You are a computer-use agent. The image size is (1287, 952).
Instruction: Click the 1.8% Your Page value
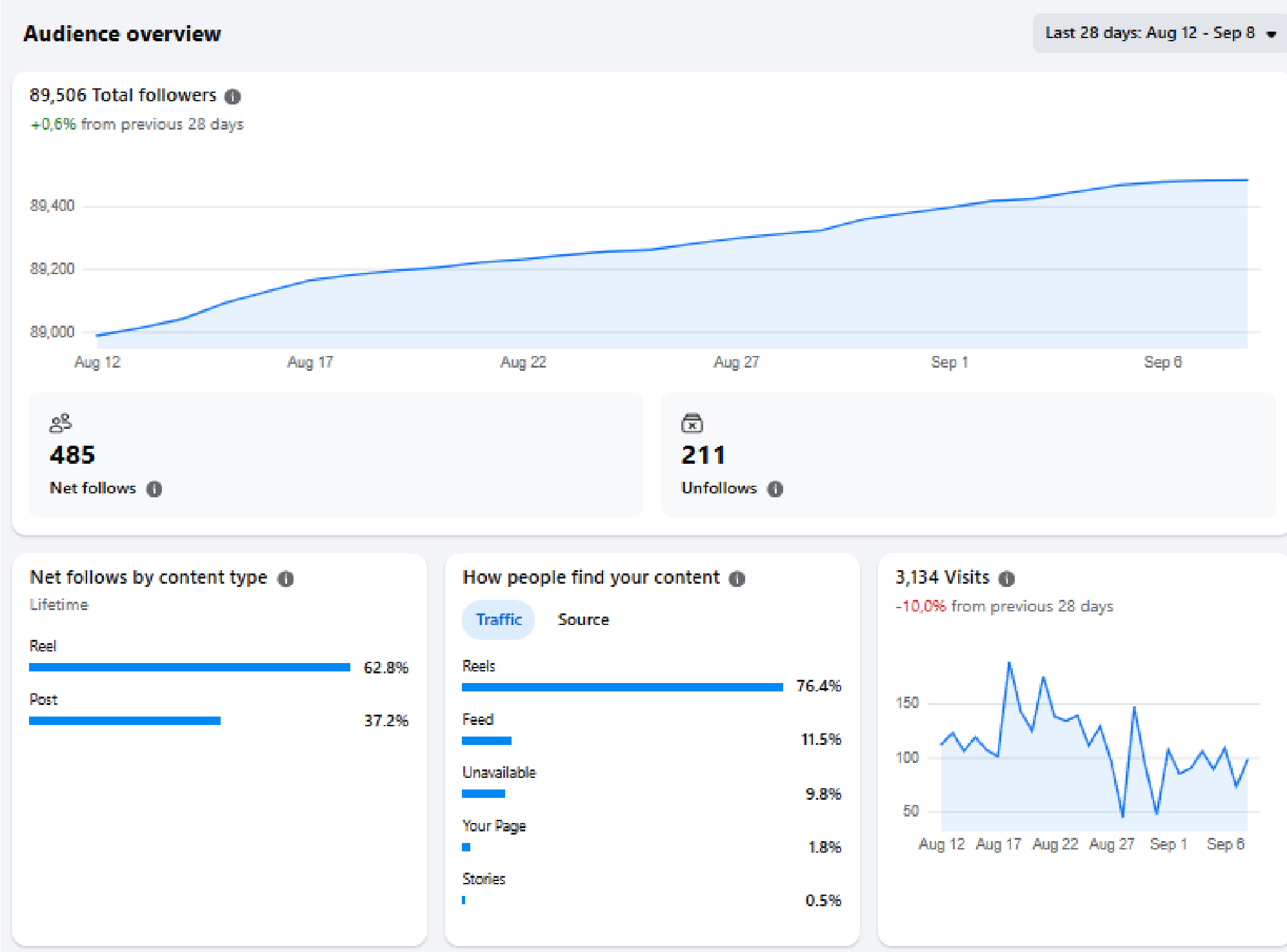824,847
